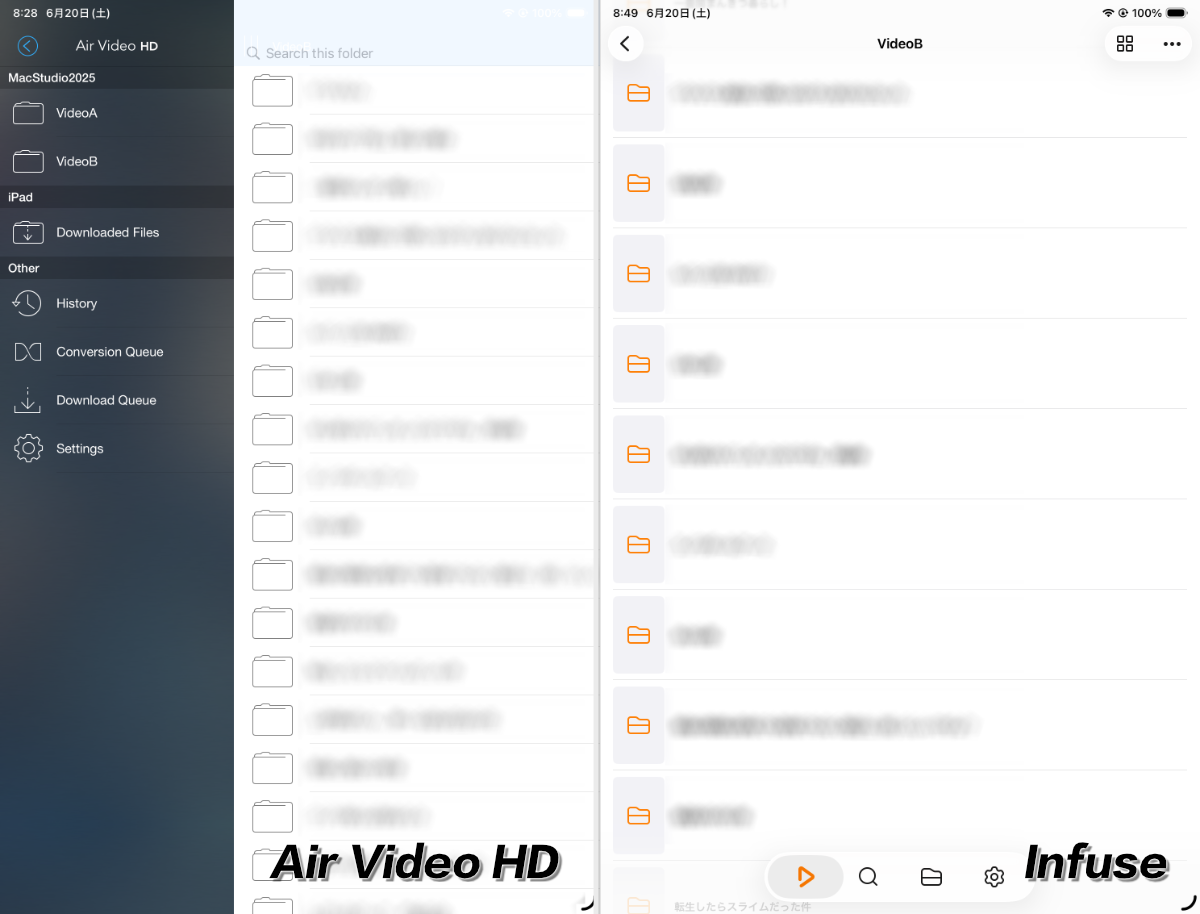The width and height of the screenshot is (1200, 914).
Task: Open History in Air Video HD
Action: tap(117, 303)
